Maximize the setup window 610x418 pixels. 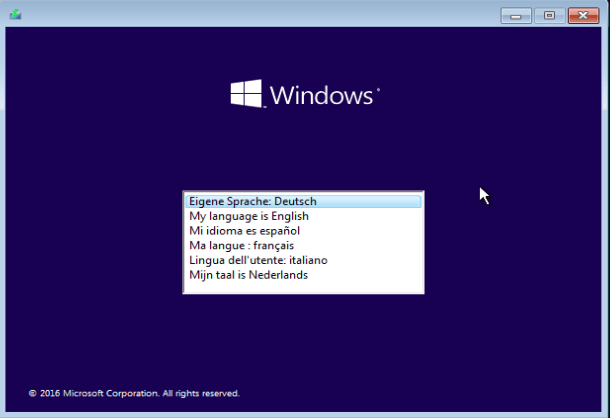pyautogui.click(x=549, y=16)
